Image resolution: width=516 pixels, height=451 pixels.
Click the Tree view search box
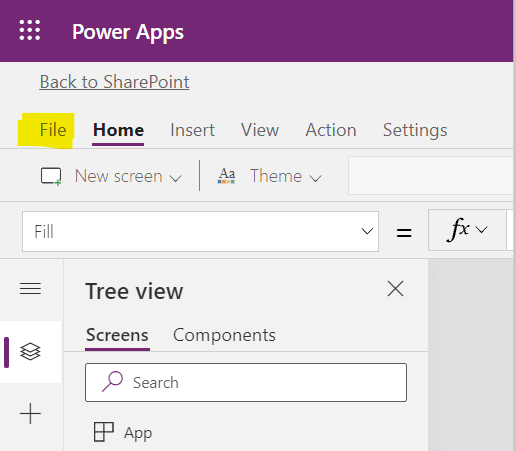(x=246, y=382)
